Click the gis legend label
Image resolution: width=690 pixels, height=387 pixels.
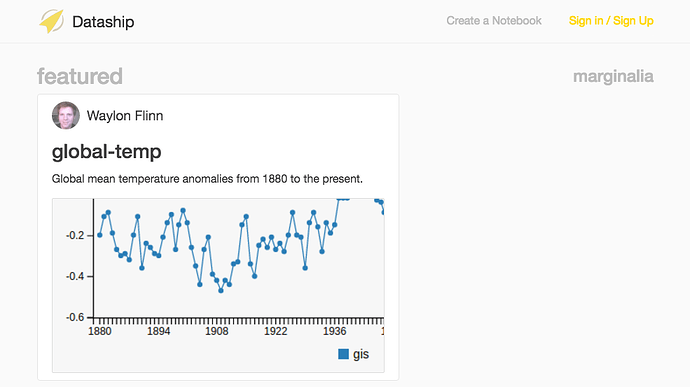point(361,354)
